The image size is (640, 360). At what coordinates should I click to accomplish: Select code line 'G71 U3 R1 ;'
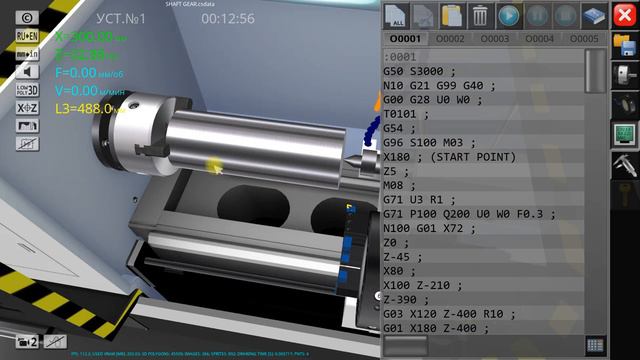(484, 200)
